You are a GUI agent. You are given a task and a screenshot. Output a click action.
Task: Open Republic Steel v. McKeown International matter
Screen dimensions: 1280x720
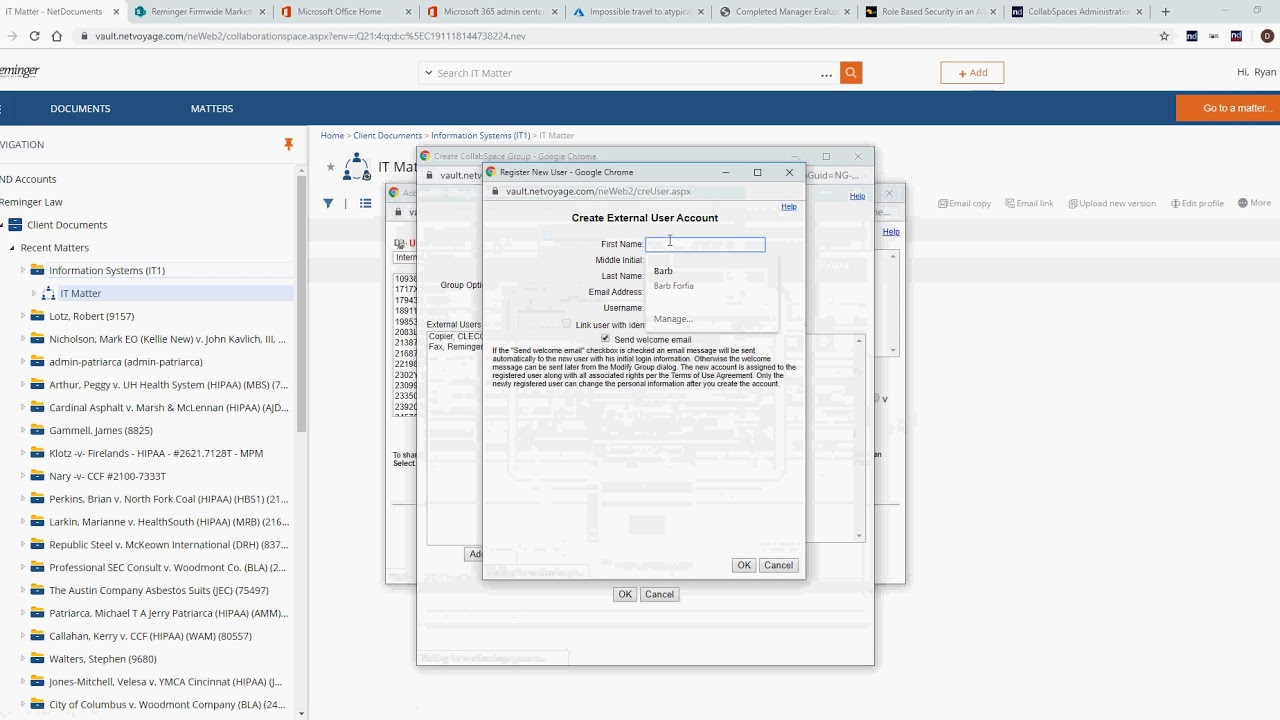click(x=169, y=545)
